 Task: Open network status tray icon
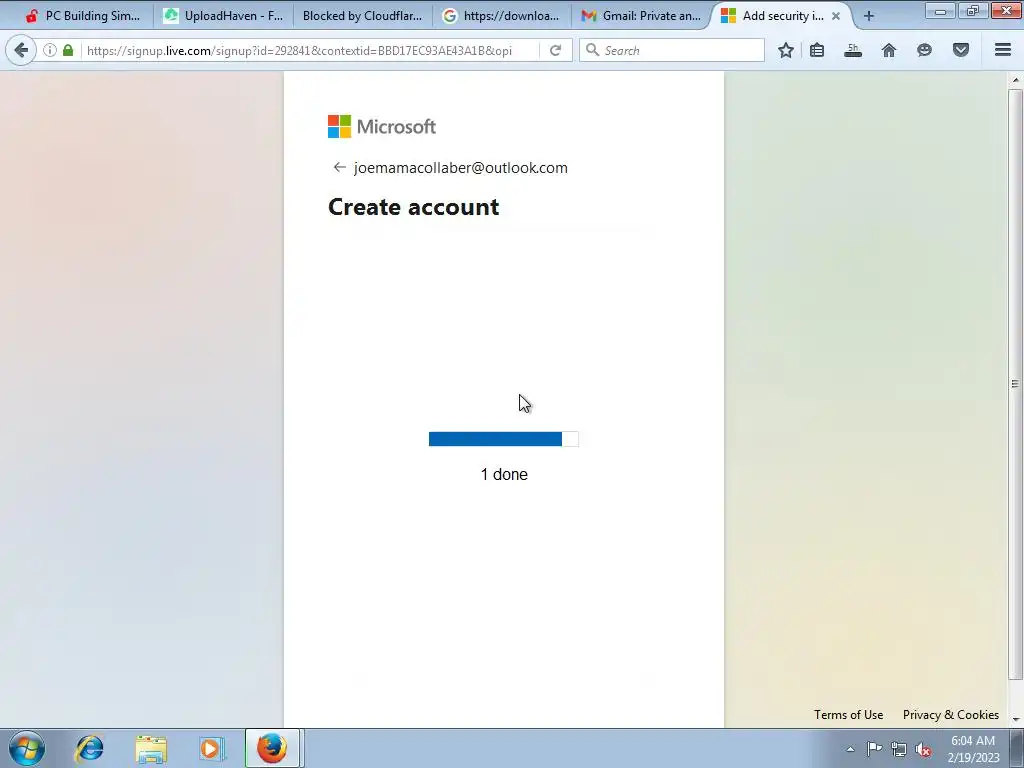click(x=899, y=749)
